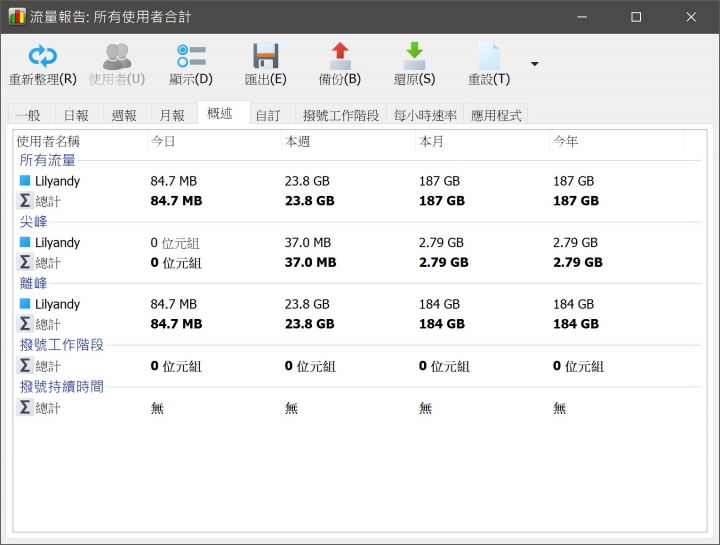This screenshot has height=545, width=720.
Task: Click 無 under 今日 in 撥號持續時間
Action: coord(157,408)
